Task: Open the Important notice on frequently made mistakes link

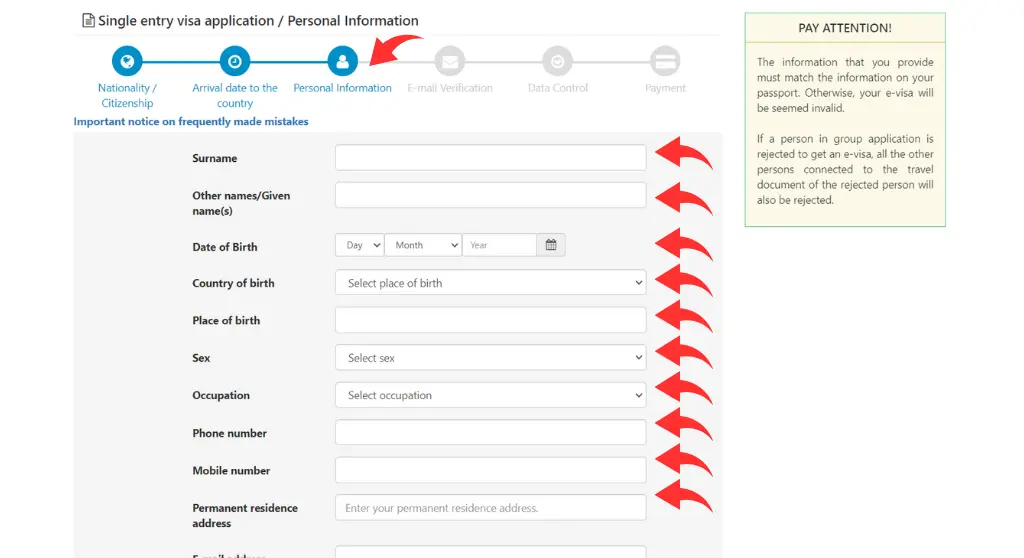Action: pos(191,122)
